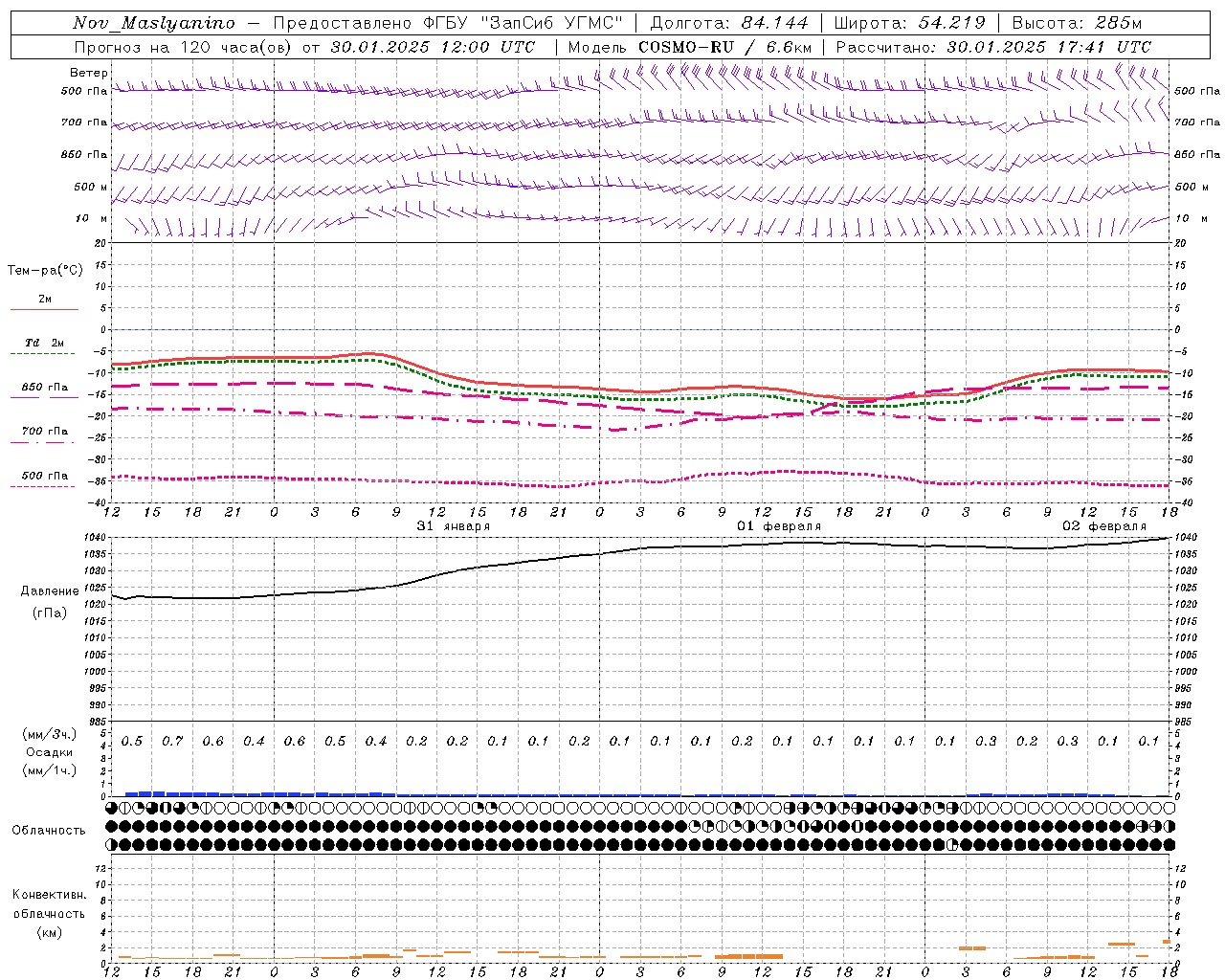Click the 01 февраля date label

point(779,526)
